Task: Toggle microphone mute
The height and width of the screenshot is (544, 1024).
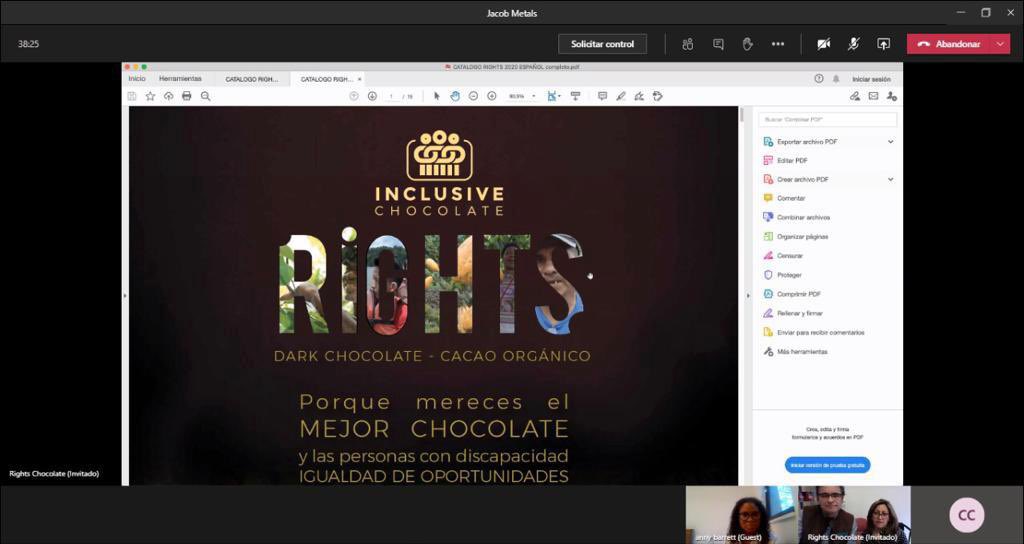Action: pyautogui.click(x=854, y=44)
